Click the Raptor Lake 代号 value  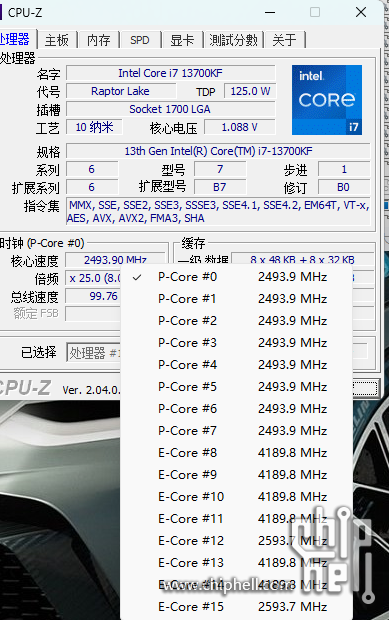pos(121,91)
